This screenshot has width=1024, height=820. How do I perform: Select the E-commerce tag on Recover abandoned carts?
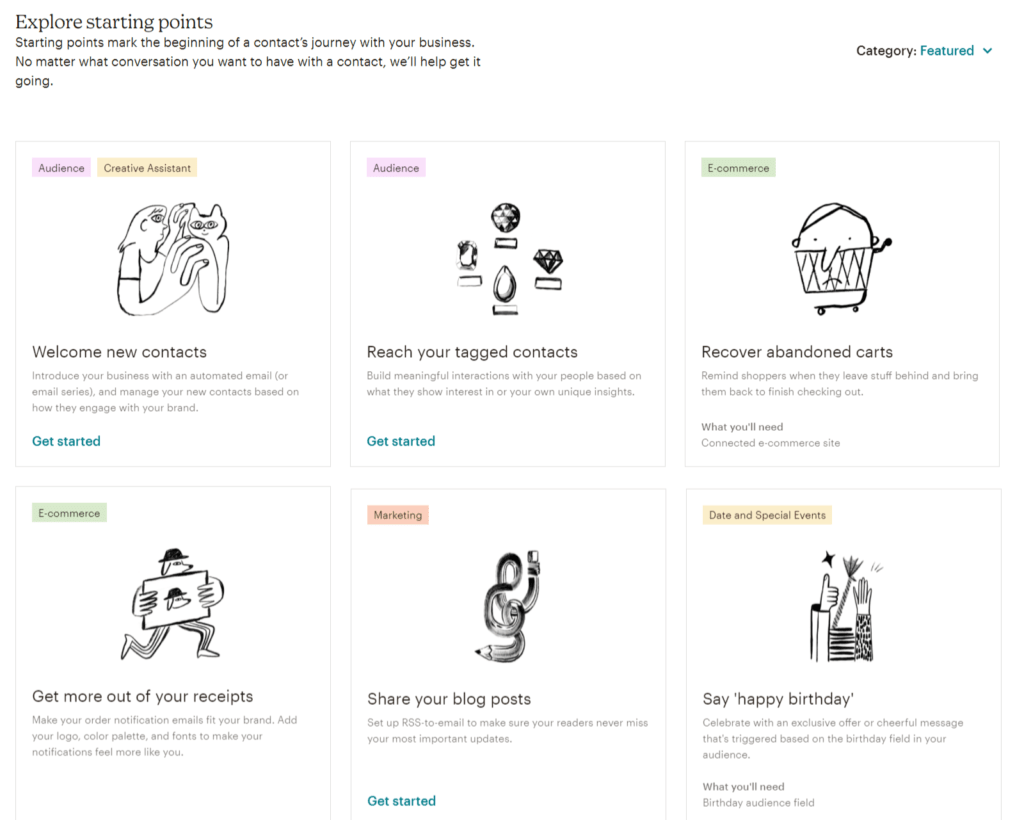(738, 167)
